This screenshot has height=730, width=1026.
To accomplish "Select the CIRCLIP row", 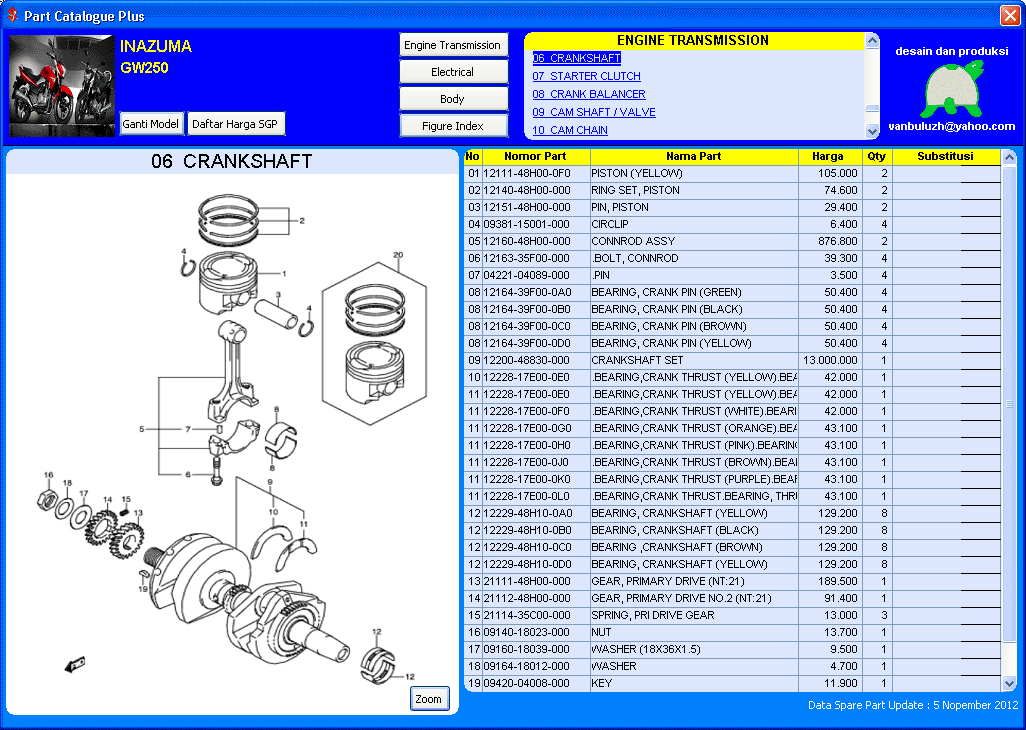I will point(732,224).
